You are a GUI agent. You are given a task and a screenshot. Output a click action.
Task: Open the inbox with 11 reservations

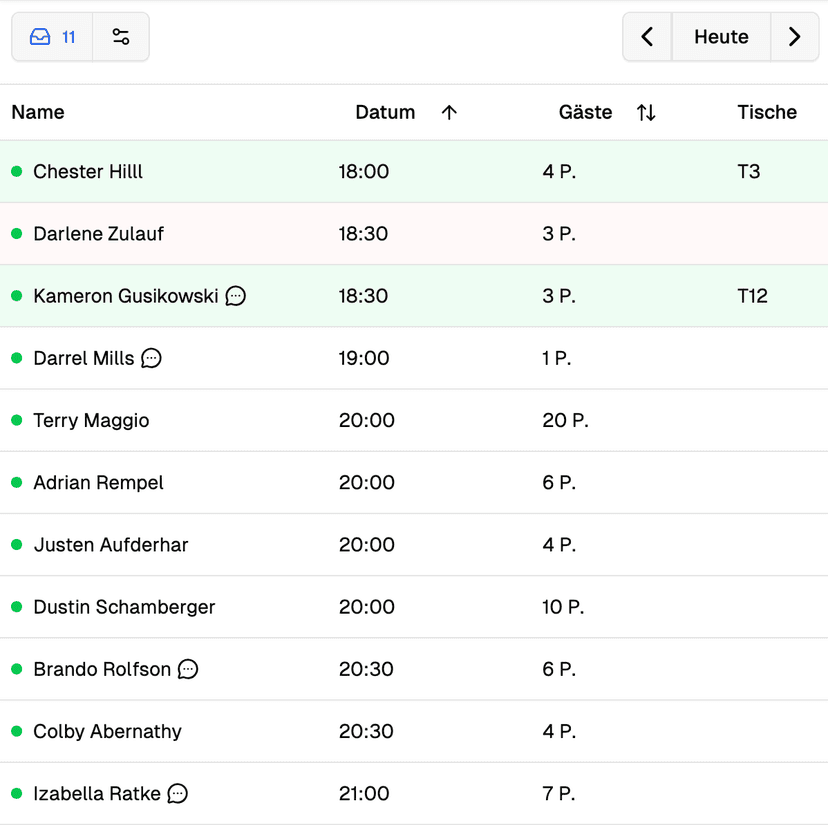tap(53, 37)
